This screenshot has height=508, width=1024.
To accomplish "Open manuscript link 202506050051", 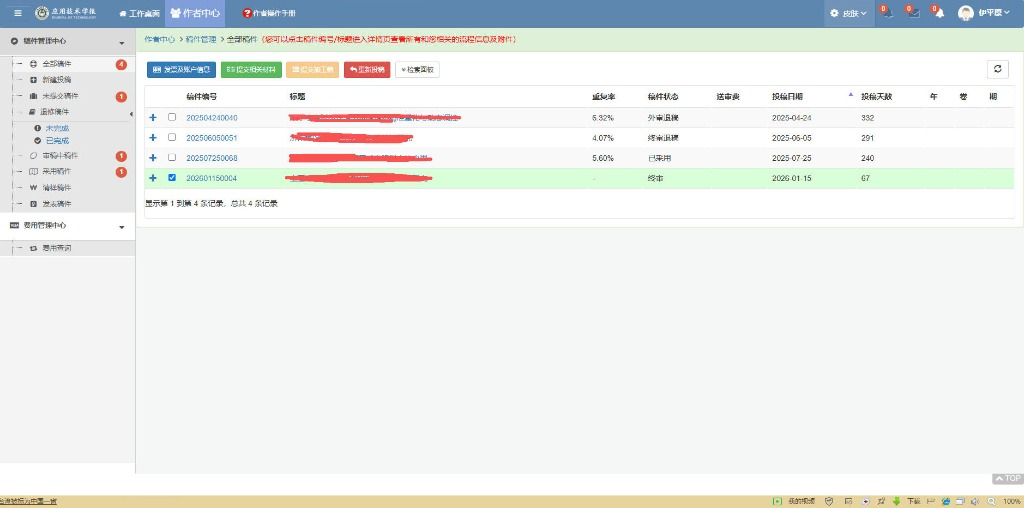I will [x=212, y=138].
